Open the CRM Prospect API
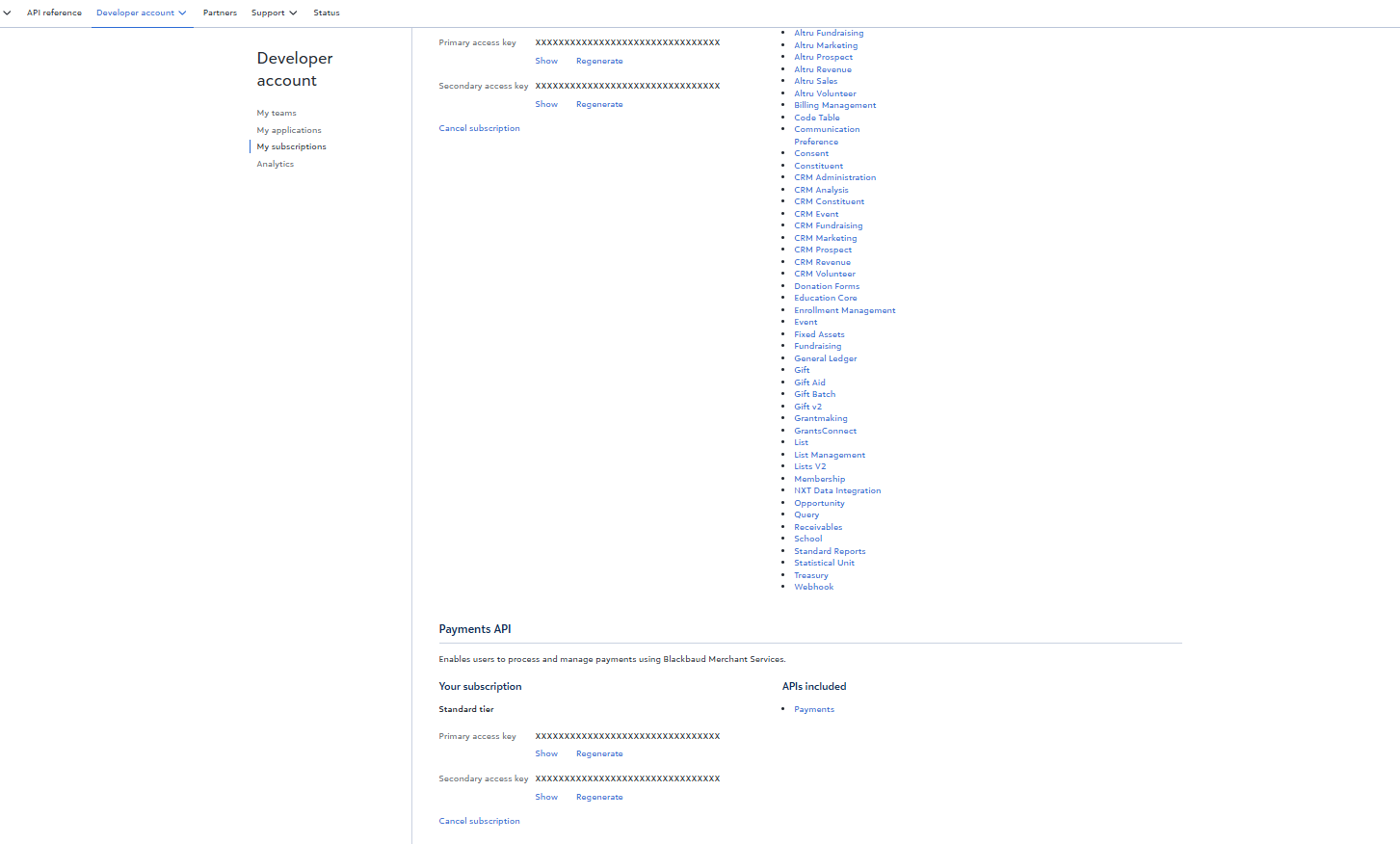This screenshot has height=844, width=1400. (823, 250)
